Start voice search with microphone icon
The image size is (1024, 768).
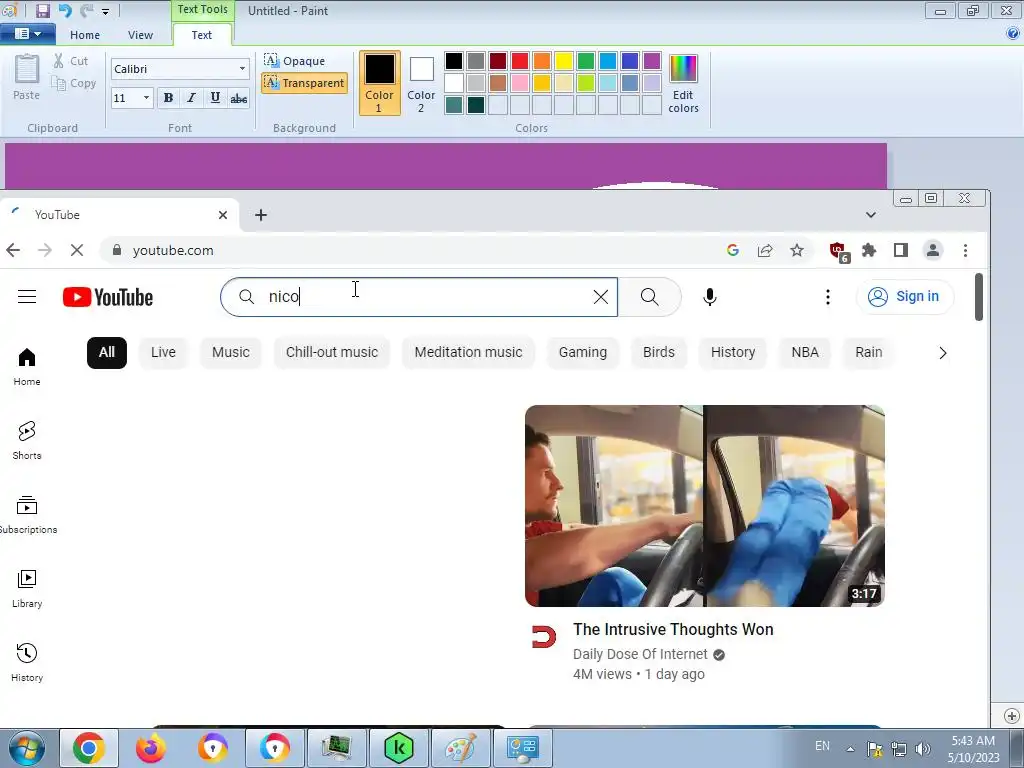(x=710, y=297)
